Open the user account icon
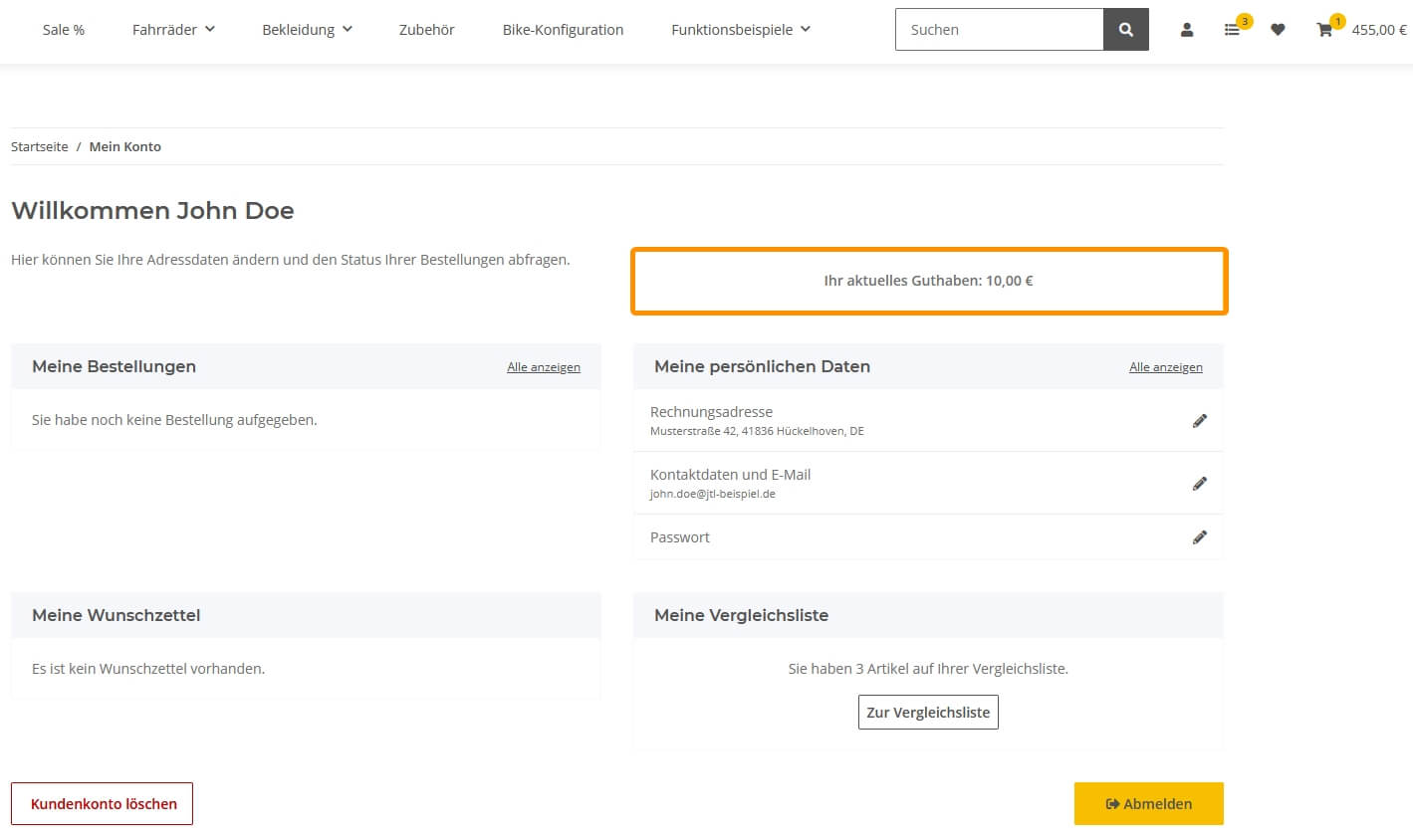Image resolution: width=1413 pixels, height=840 pixels. click(1186, 30)
